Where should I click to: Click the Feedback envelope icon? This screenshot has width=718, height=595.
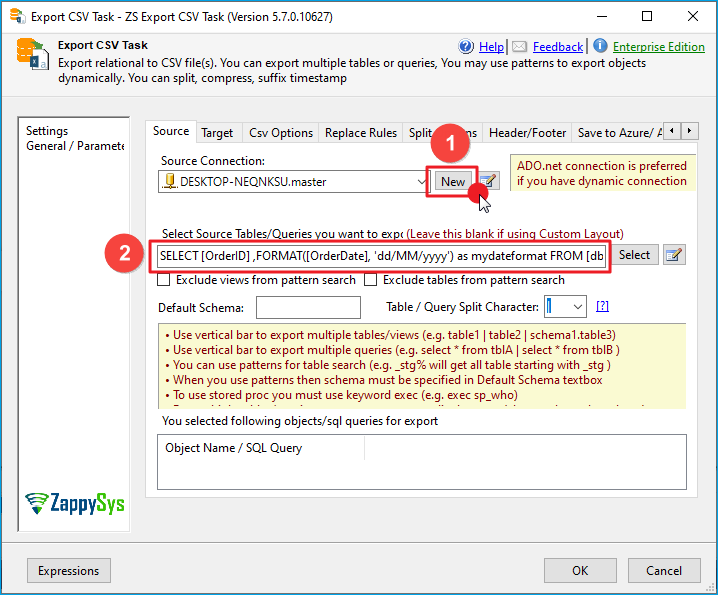520,47
